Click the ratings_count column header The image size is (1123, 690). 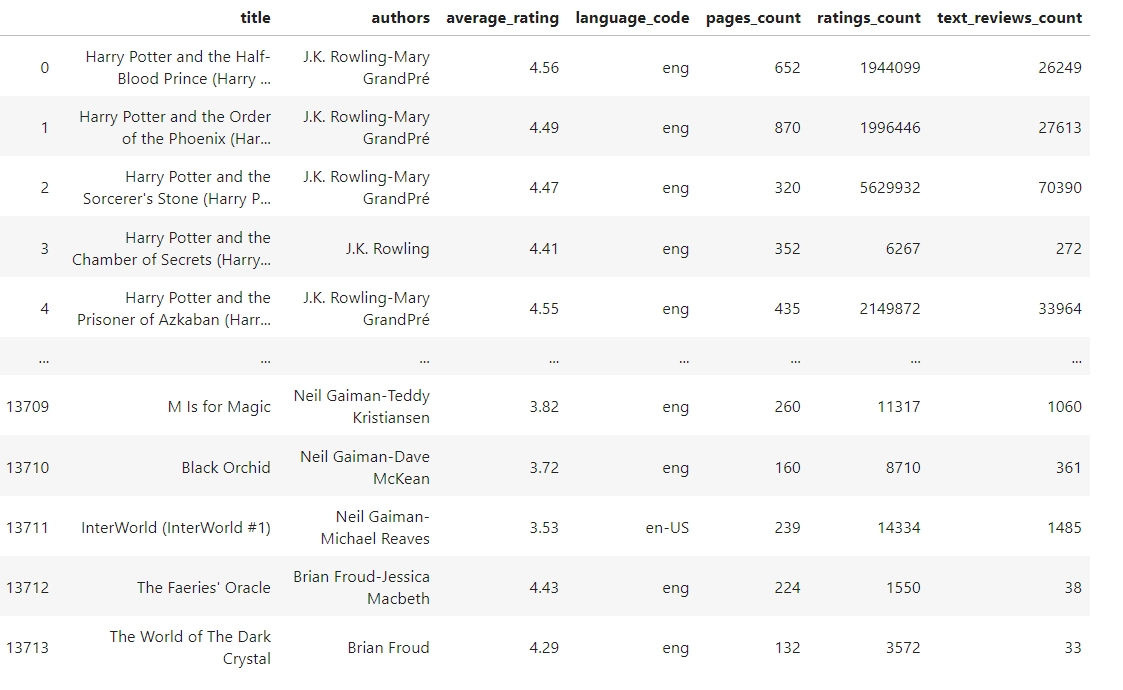pos(868,18)
